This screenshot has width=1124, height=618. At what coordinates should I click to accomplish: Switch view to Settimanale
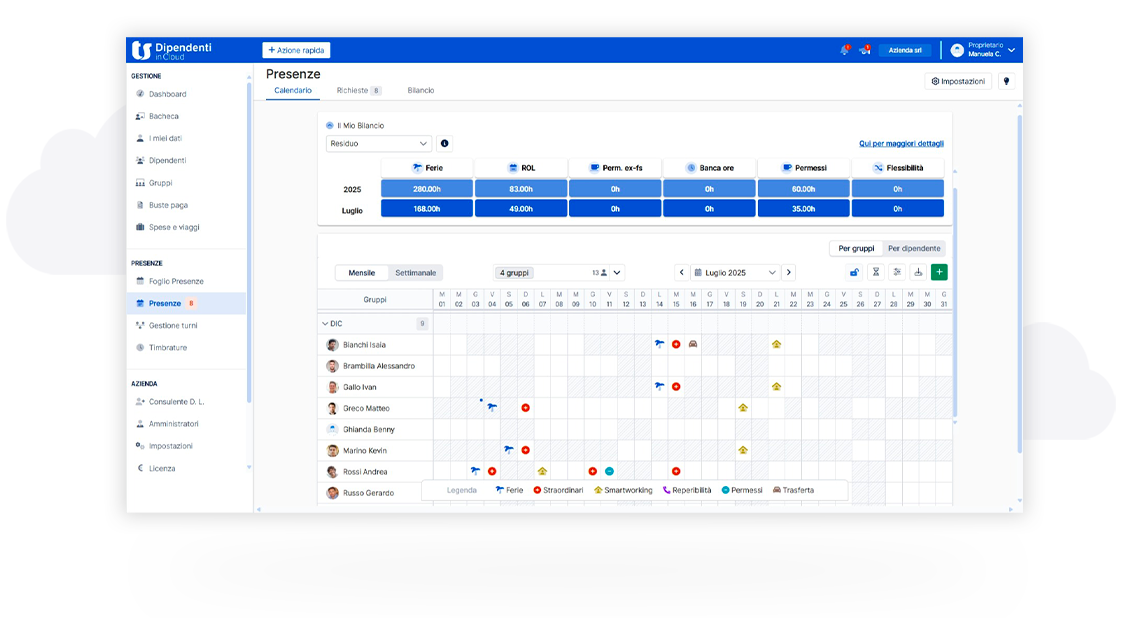tap(415, 272)
